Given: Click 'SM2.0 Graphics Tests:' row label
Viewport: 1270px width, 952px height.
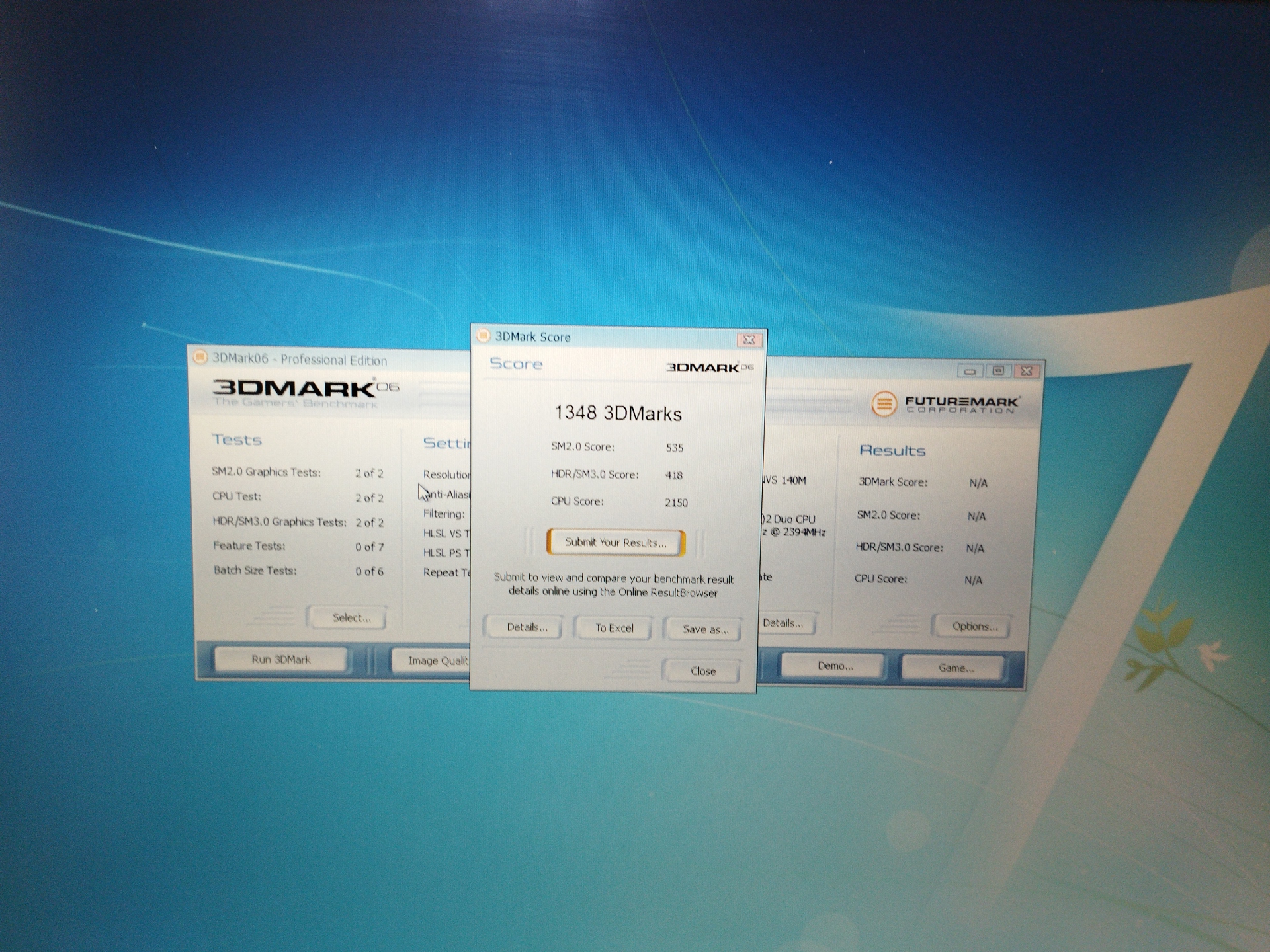Looking at the screenshot, I should (x=266, y=472).
